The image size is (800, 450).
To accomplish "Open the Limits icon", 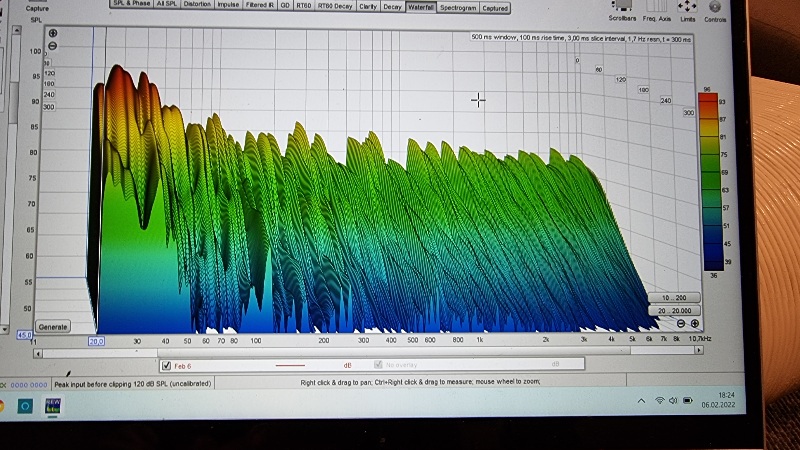I will point(688,5).
